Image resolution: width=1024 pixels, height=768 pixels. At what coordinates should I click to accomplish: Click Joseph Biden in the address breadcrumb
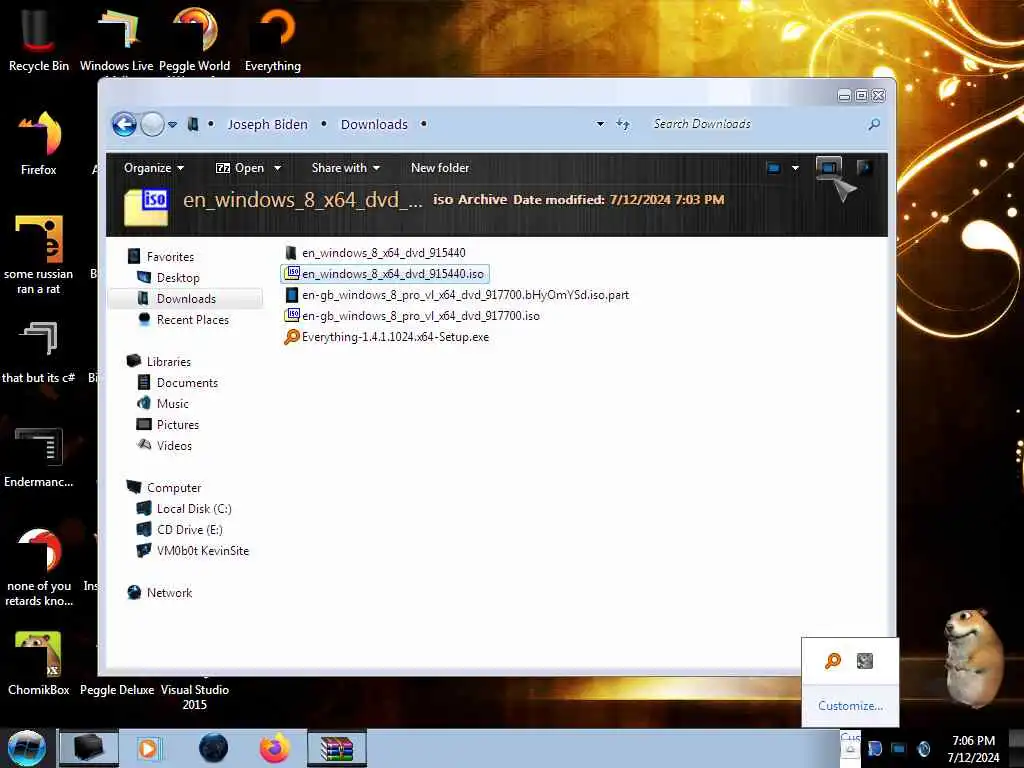267,124
